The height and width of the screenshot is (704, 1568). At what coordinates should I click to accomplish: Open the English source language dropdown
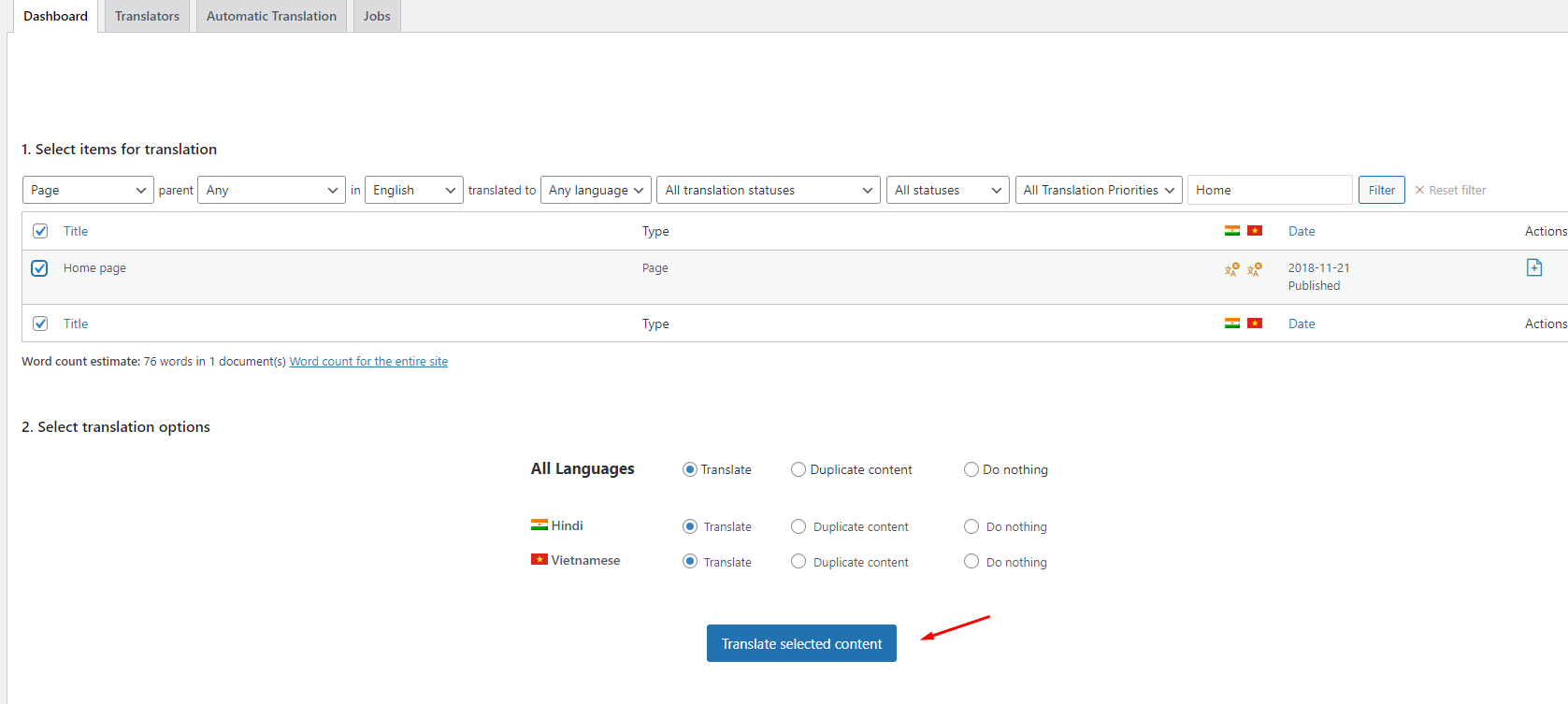tap(414, 190)
